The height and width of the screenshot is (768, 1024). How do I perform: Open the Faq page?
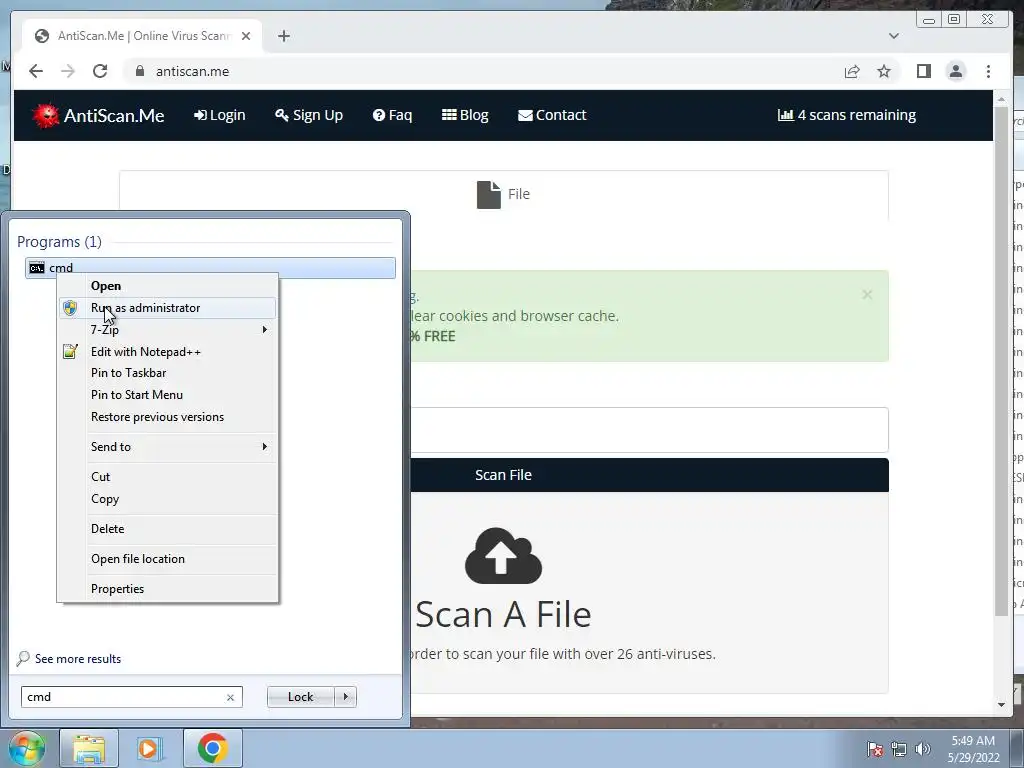coord(392,115)
